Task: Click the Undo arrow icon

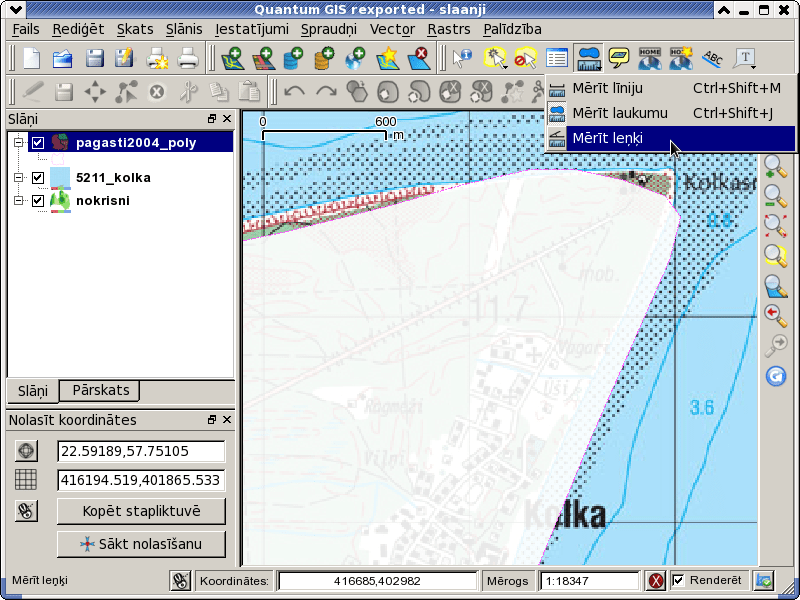Action: [294, 92]
